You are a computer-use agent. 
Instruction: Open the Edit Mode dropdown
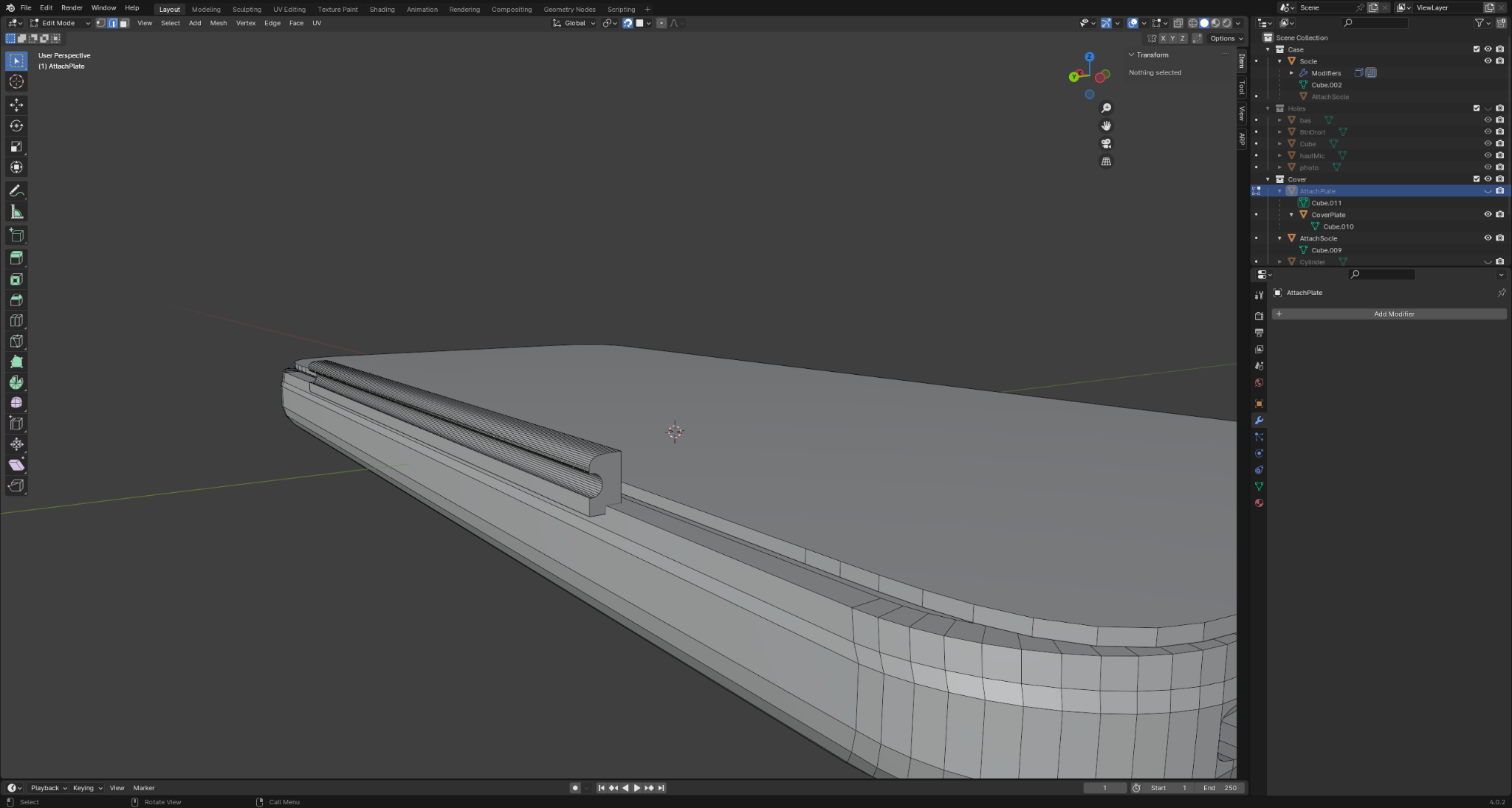point(60,23)
